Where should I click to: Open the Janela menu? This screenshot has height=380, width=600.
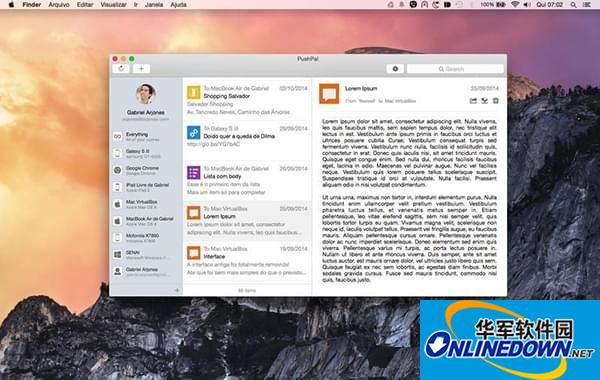coord(154,5)
